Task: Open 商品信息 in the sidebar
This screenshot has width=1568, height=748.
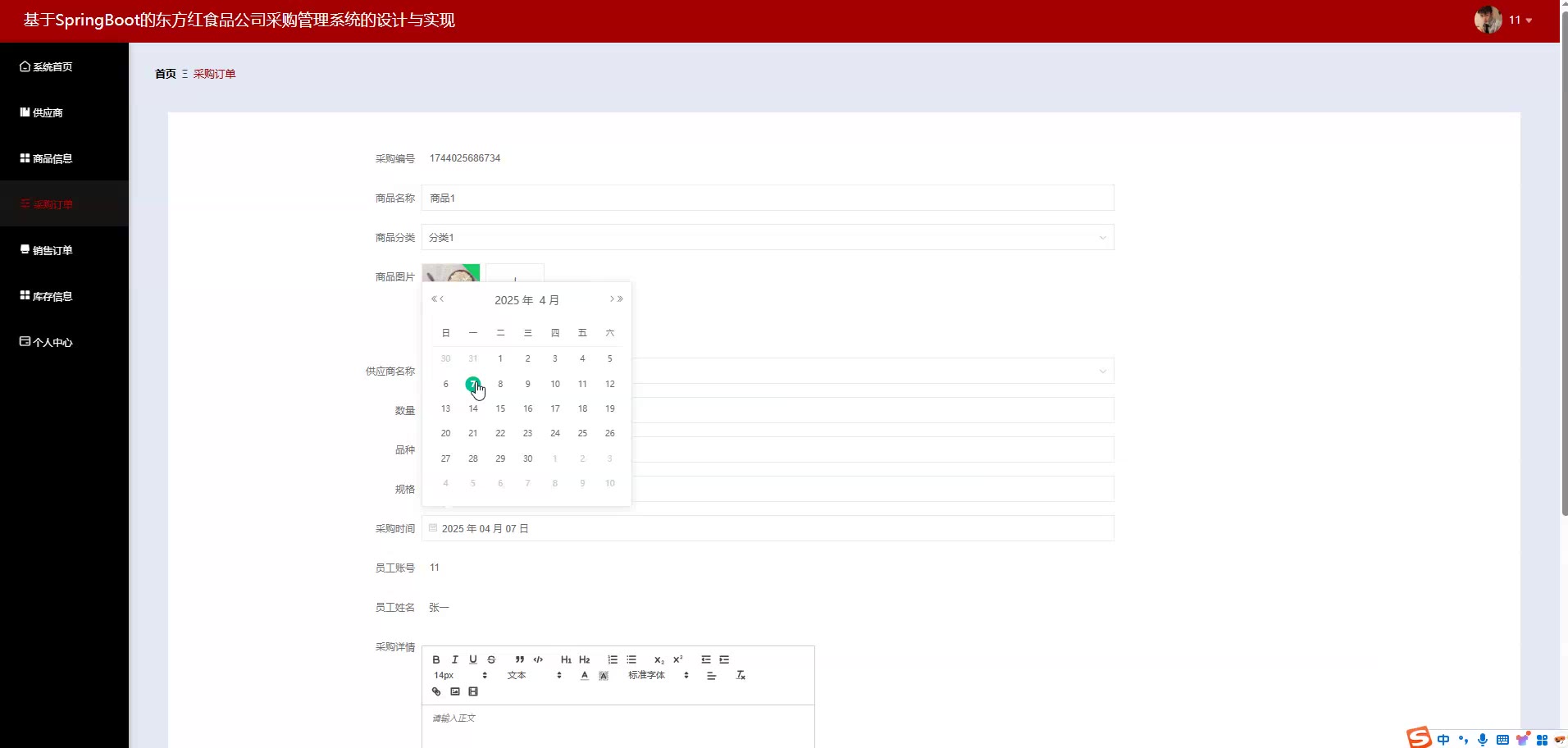Action: click(x=64, y=158)
